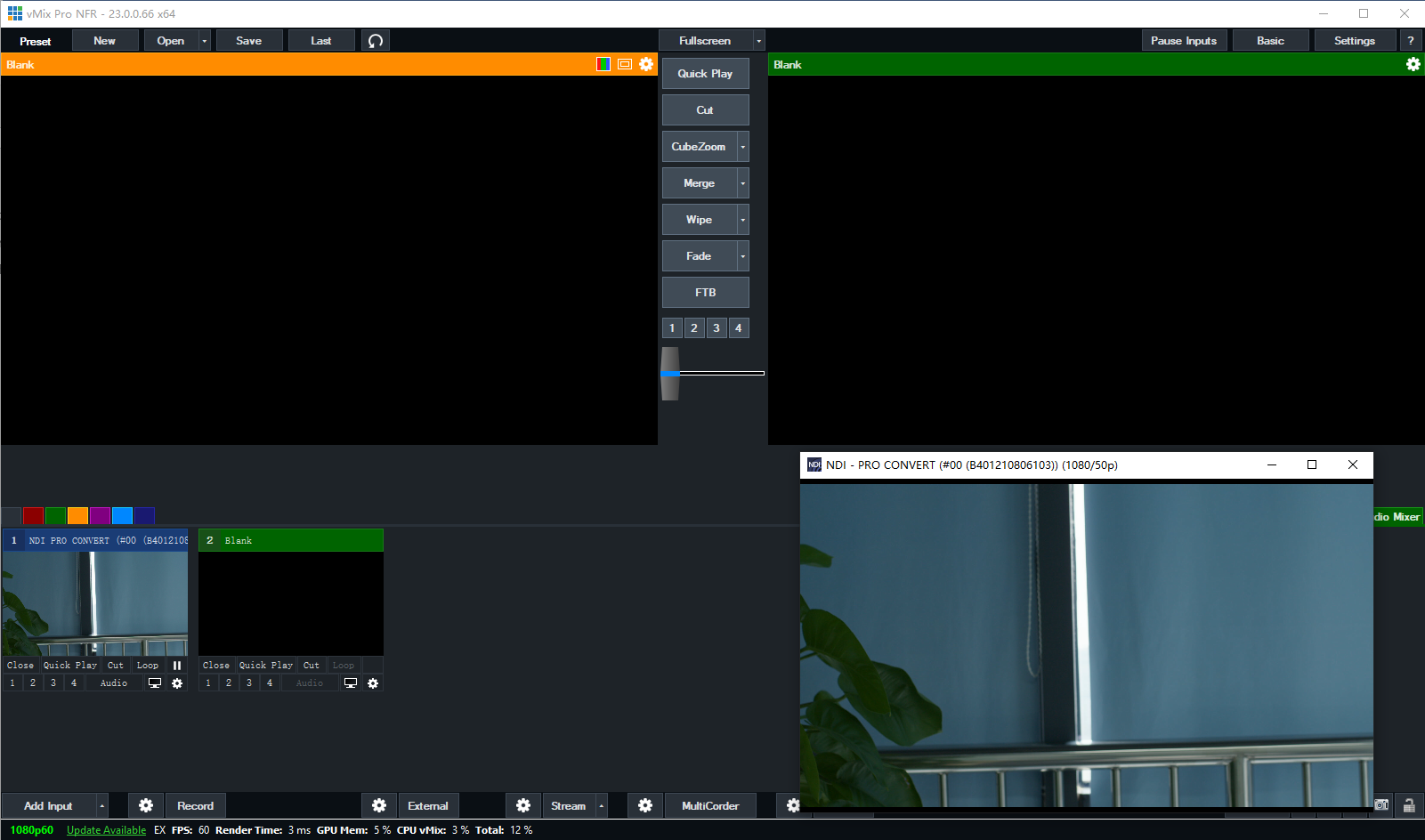Viewport: 1425px width, 840px height.
Task: Click Close on the Blank input 2
Action: tap(216, 666)
